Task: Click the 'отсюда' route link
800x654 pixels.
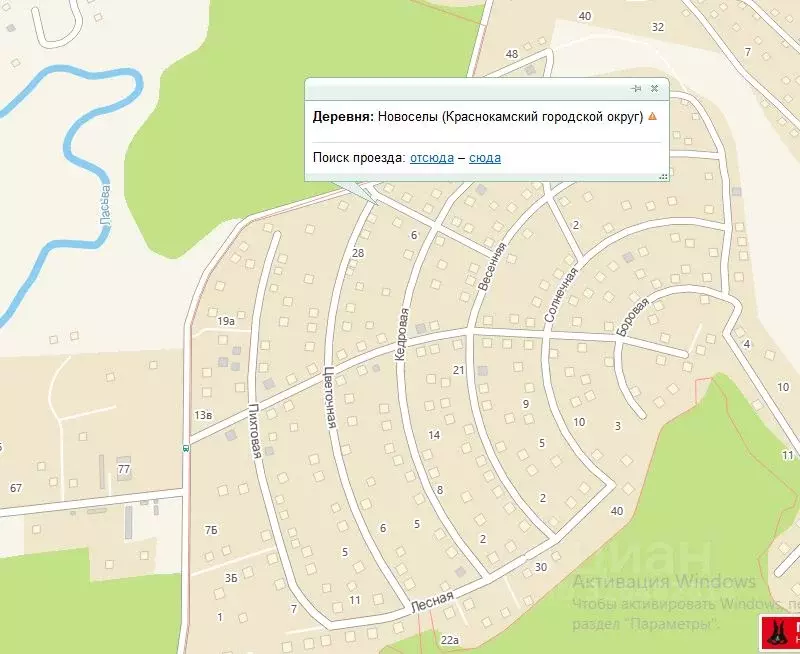Action: pos(431,158)
